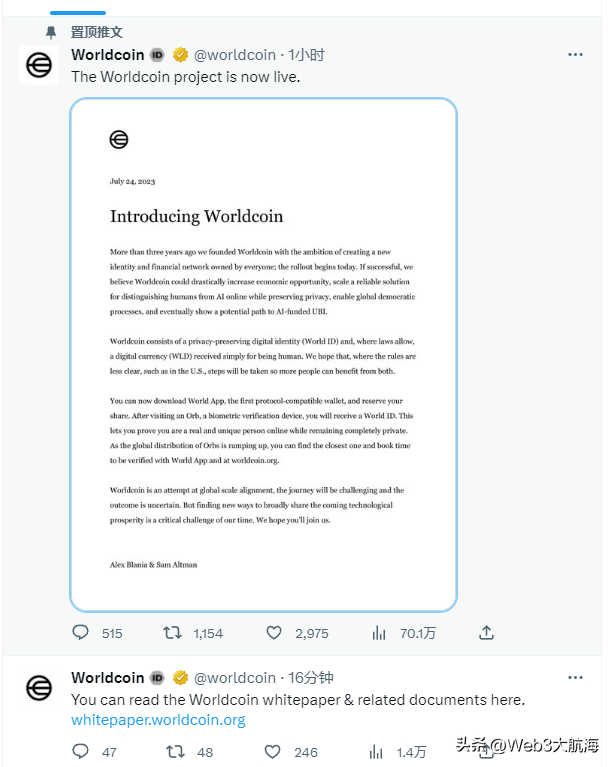View analytics for the first Worldcoin tweet
This screenshot has width=613, height=767.
[x=379, y=633]
